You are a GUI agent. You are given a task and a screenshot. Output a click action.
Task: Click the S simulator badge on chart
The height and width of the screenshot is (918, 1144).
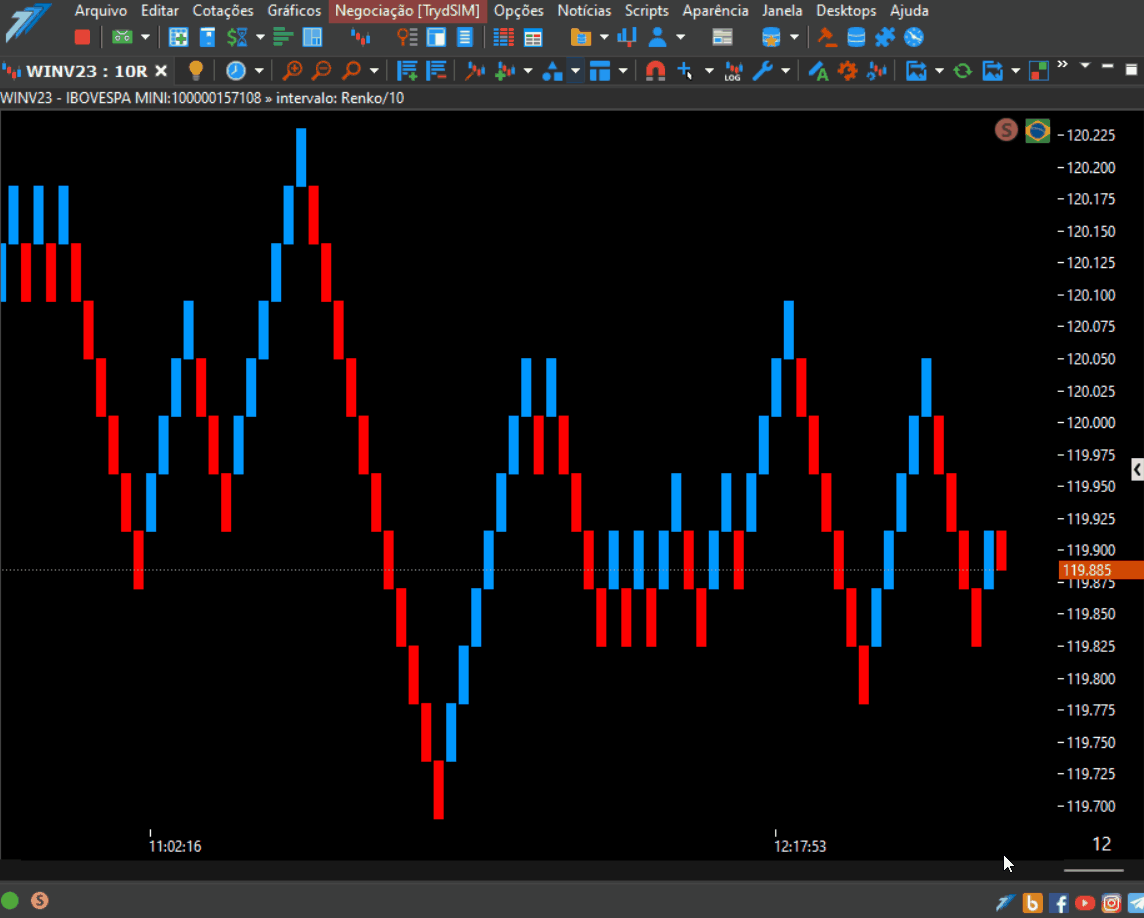tap(1006, 130)
